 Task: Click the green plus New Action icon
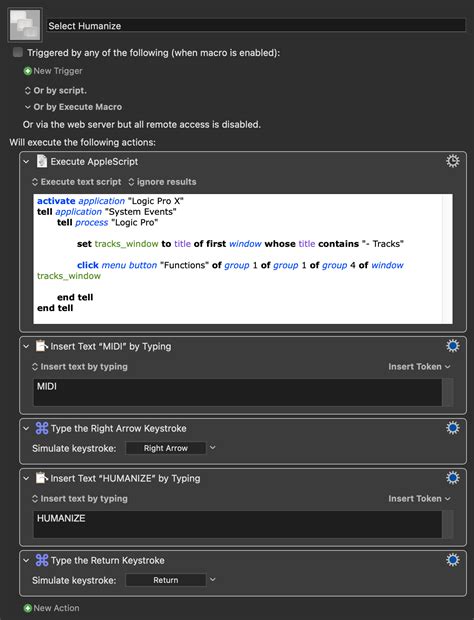point(28,608)
